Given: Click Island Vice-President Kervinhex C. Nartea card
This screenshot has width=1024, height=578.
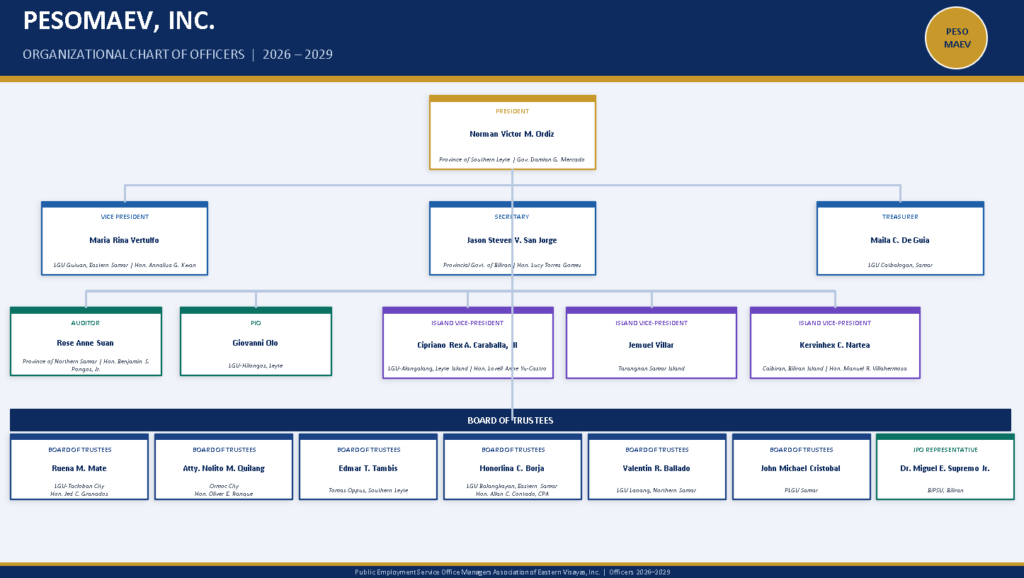Looking at the screenshot, I should pyautogui.click(x=835, y=343).
